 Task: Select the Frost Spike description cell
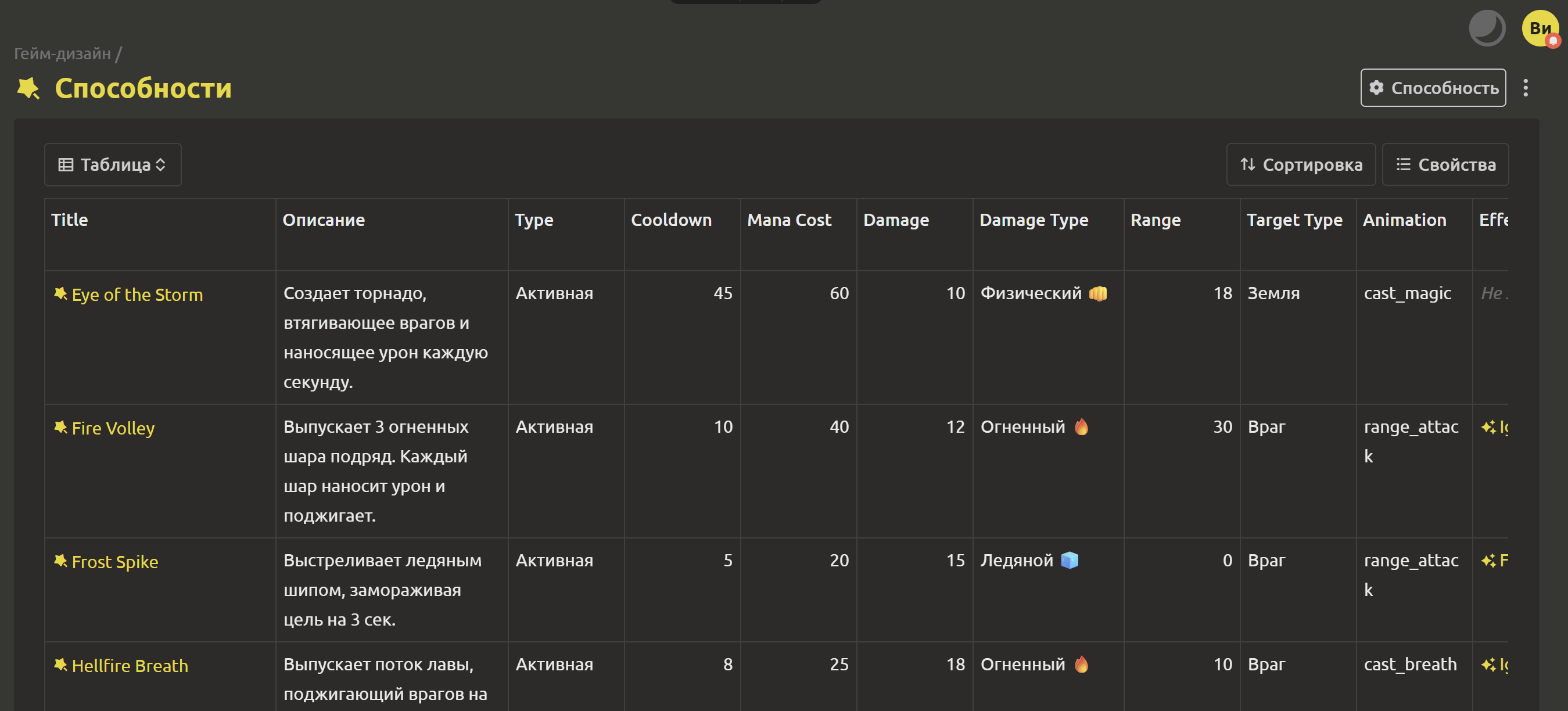[392, 590]
